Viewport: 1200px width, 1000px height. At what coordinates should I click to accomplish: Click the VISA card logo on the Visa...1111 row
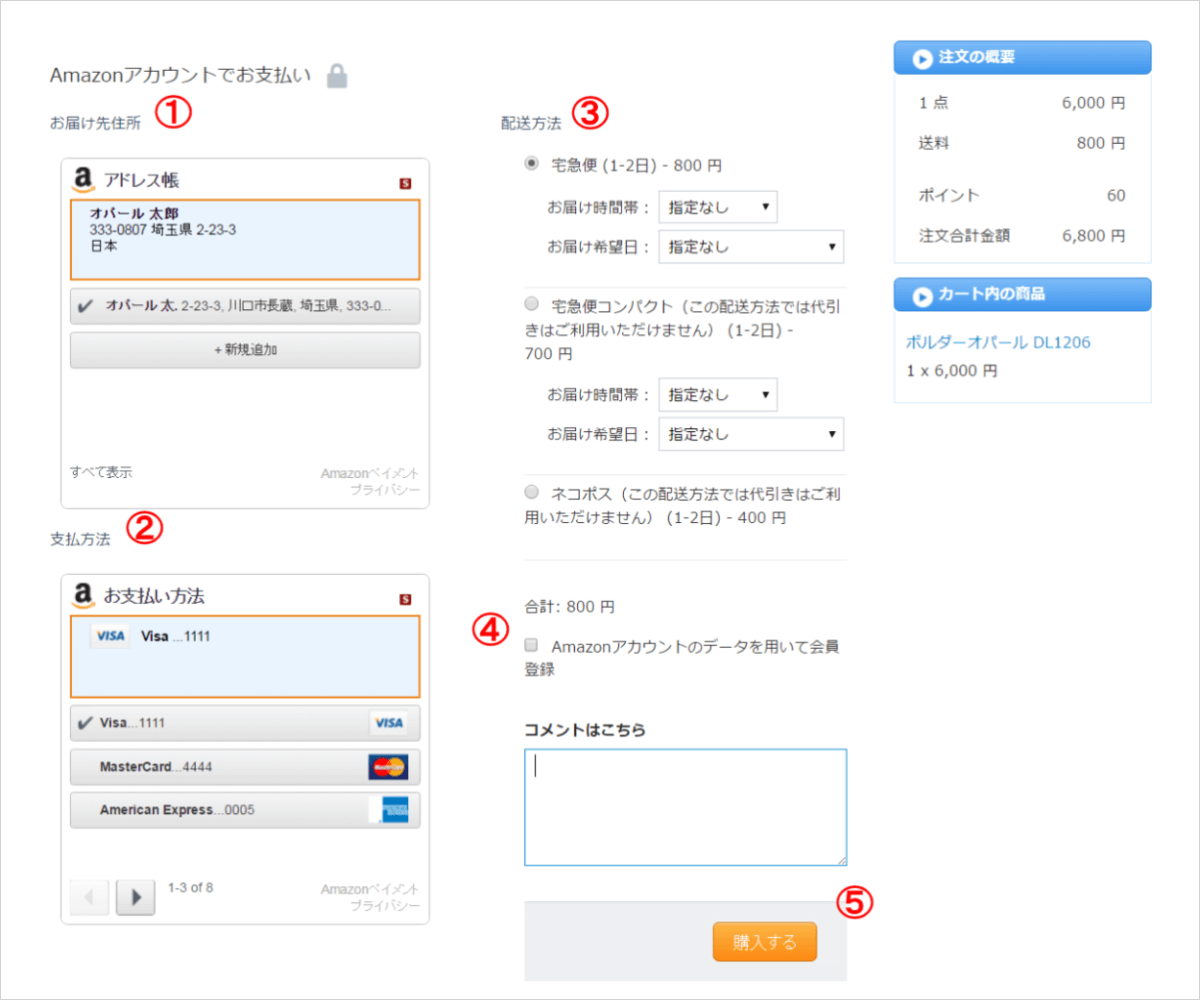388,723
